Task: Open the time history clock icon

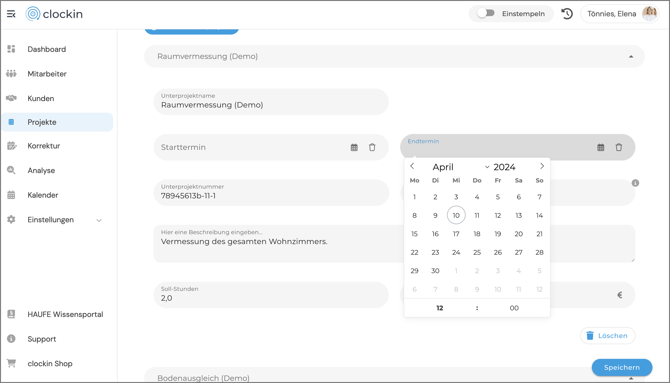Action: tap(567, 14)
